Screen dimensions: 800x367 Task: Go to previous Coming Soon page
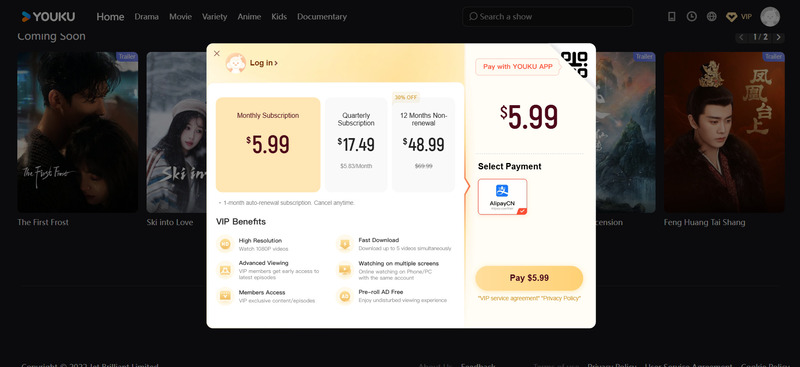coord(741,37)
